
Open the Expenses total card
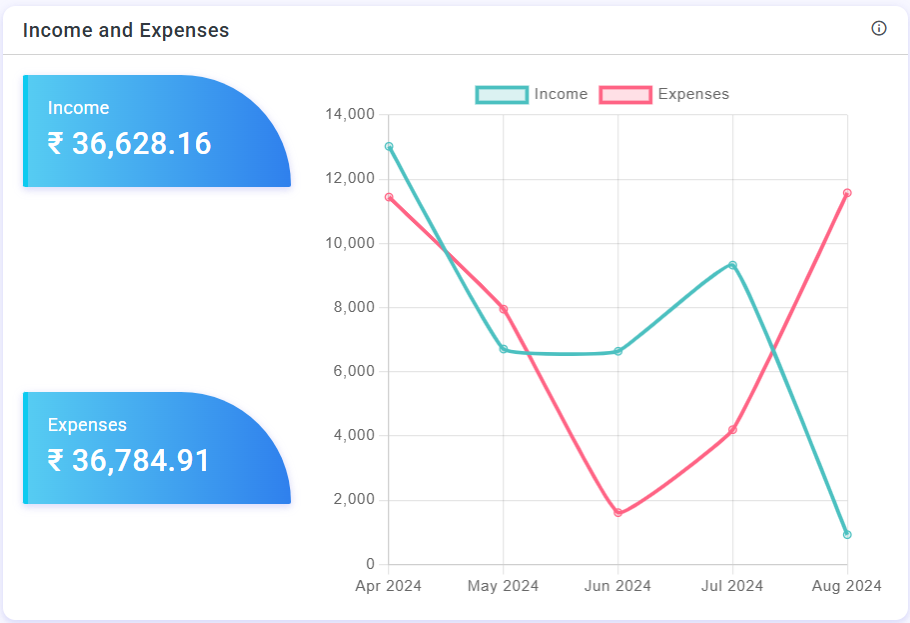156,448
